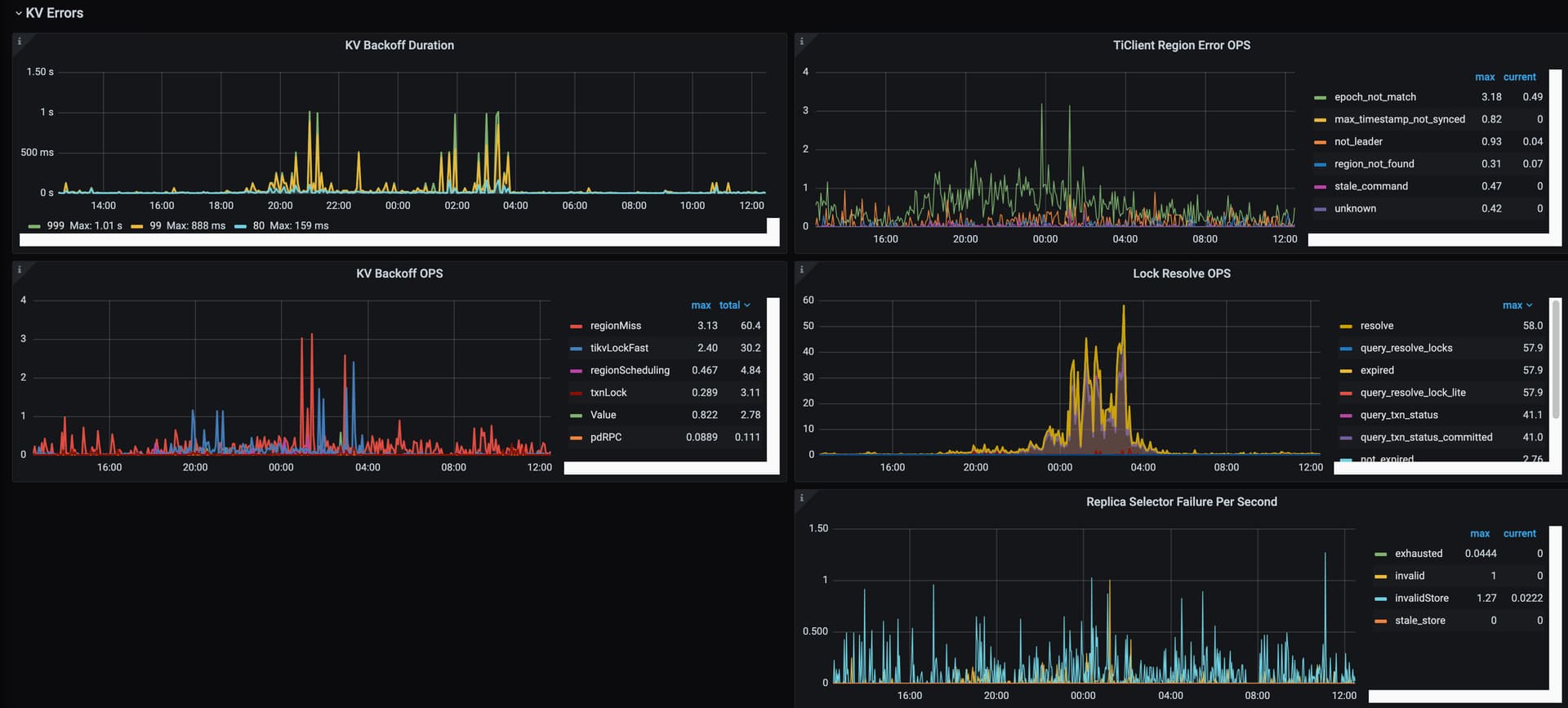Screen dimensions: 1568x708
Task: Click current header in Replica Selector legend
Action: [x=1519, y=534]
